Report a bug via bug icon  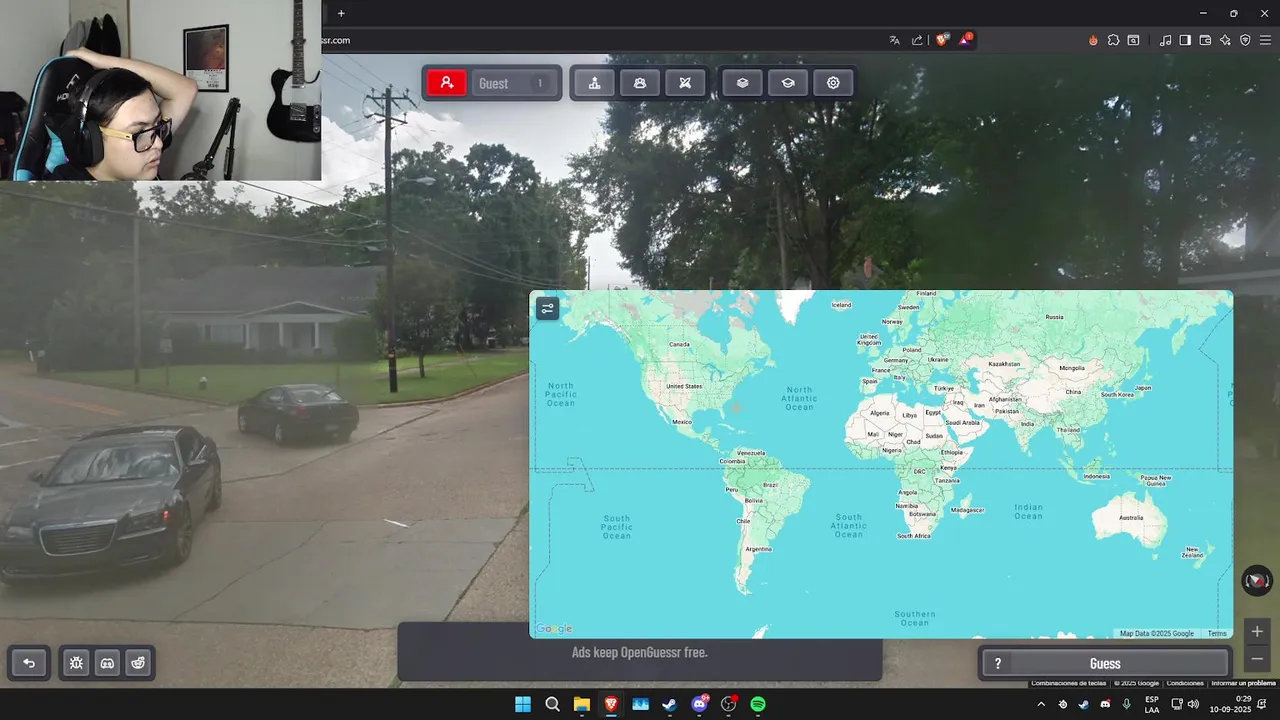[77, 662]
